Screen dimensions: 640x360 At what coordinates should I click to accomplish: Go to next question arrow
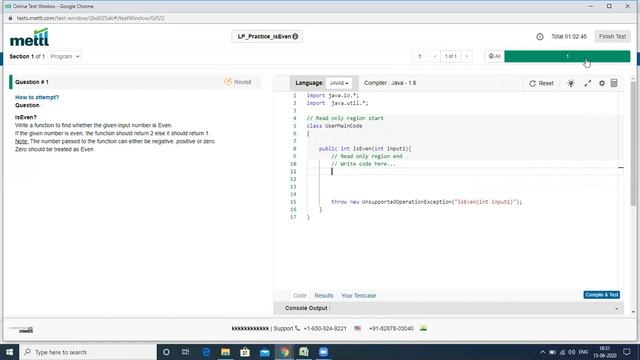pos(467,56)
